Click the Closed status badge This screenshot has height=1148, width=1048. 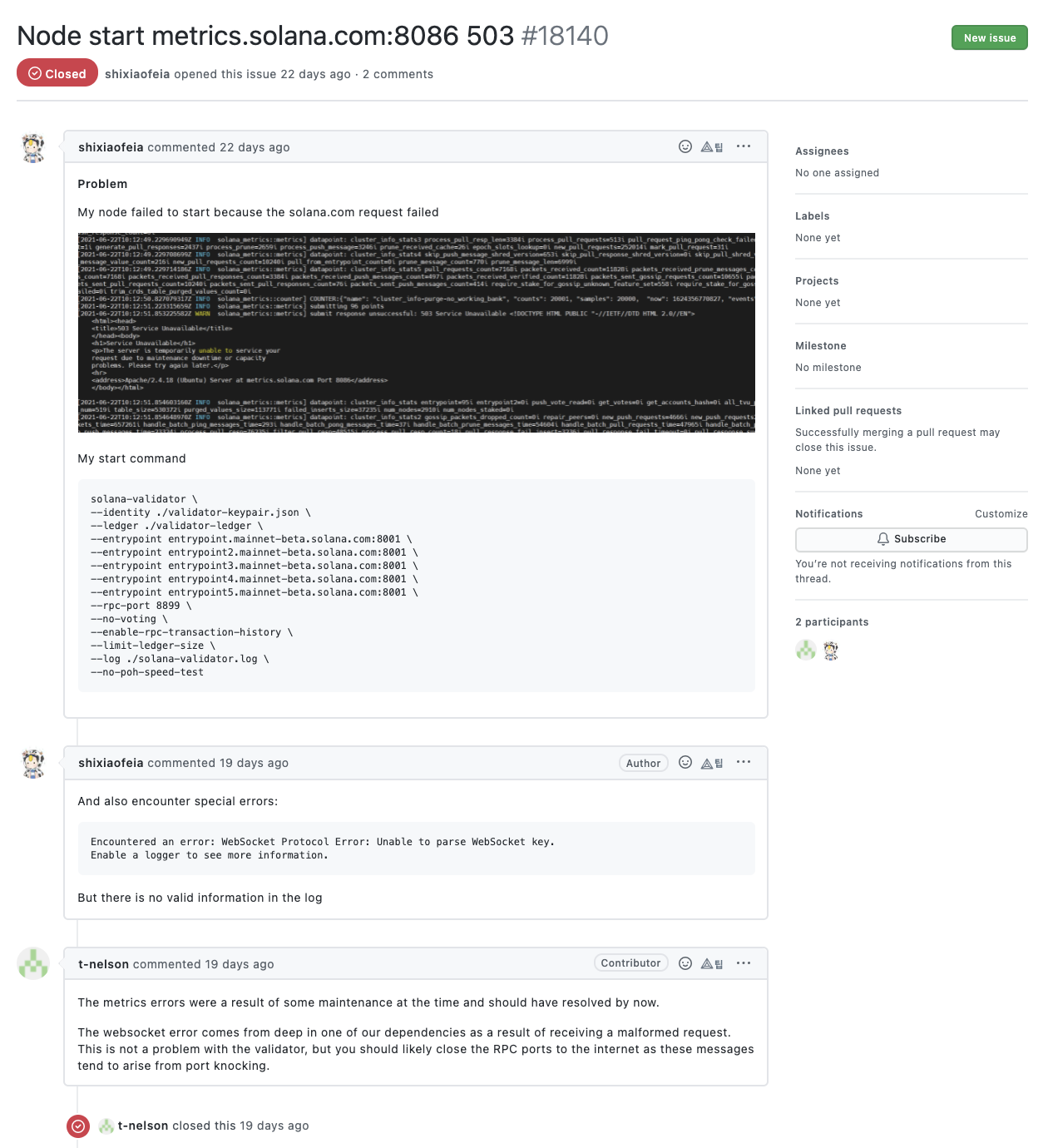57,73
